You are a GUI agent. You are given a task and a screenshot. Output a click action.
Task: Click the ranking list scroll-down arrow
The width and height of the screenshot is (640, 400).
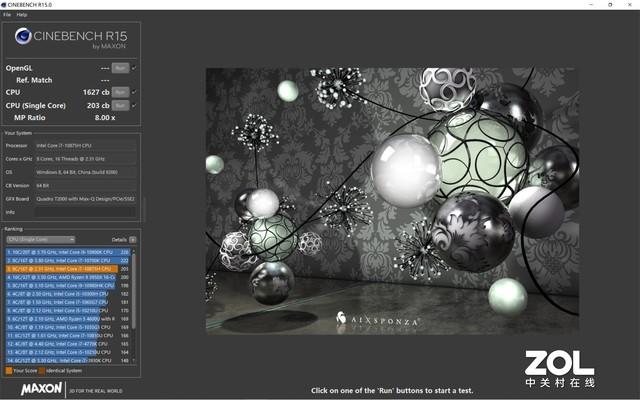click(133, 361)
